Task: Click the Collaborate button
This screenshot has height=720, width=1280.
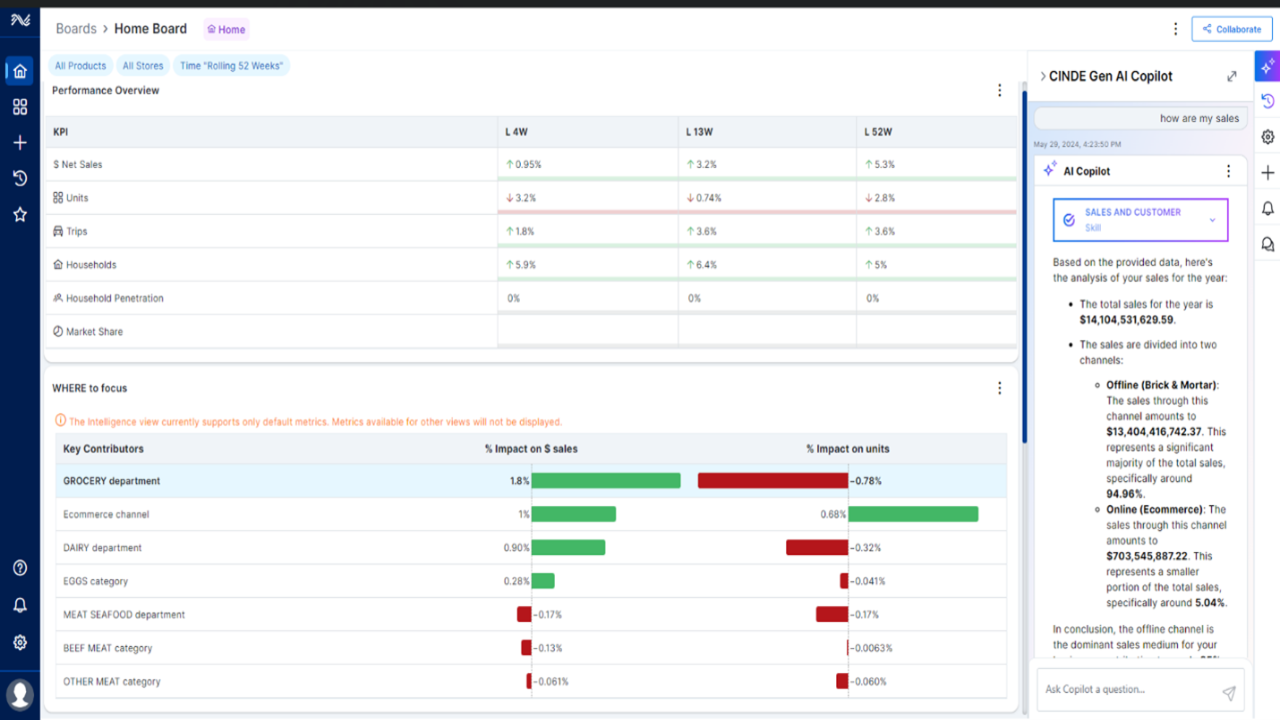Action: click(x=1232, y=29)
